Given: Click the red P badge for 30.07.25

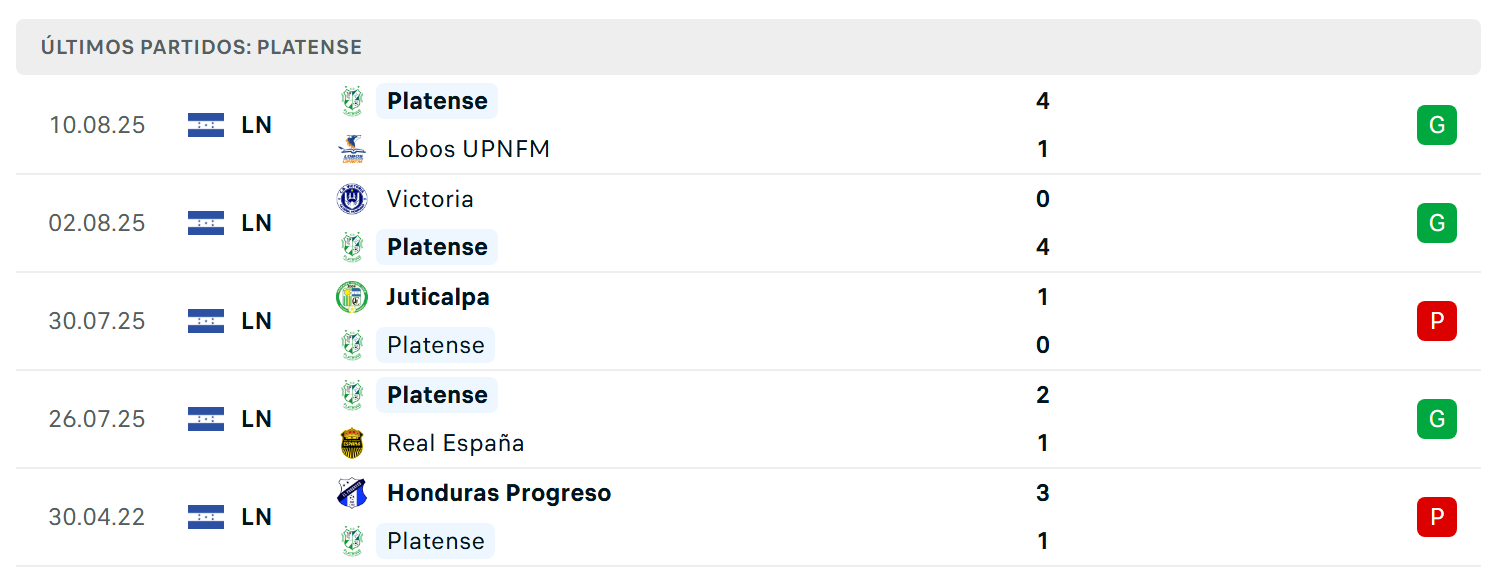Looking at the screenshot, I should (x=1437, y=321).
